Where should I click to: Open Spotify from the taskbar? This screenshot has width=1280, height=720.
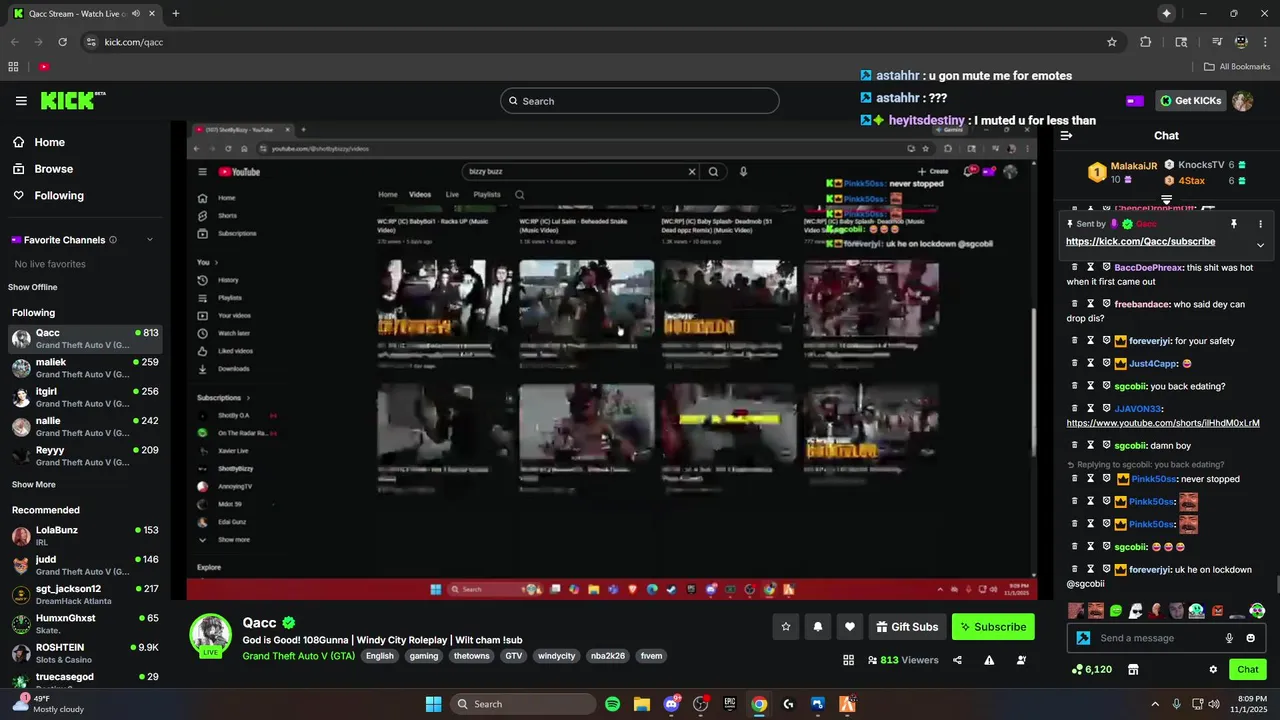(613, 704)
